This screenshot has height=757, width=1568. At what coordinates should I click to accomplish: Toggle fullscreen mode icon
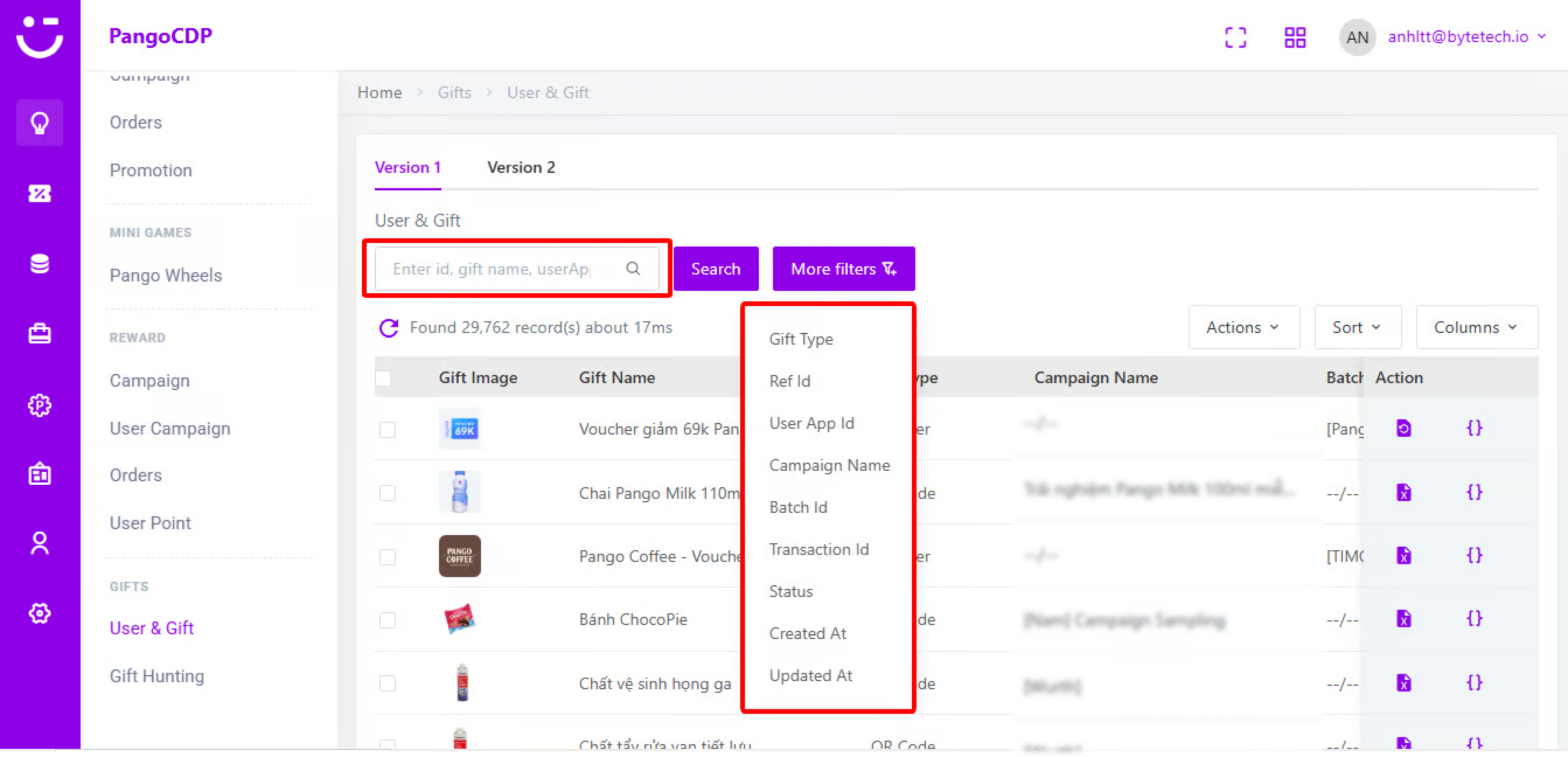[x=1236, y=38]
